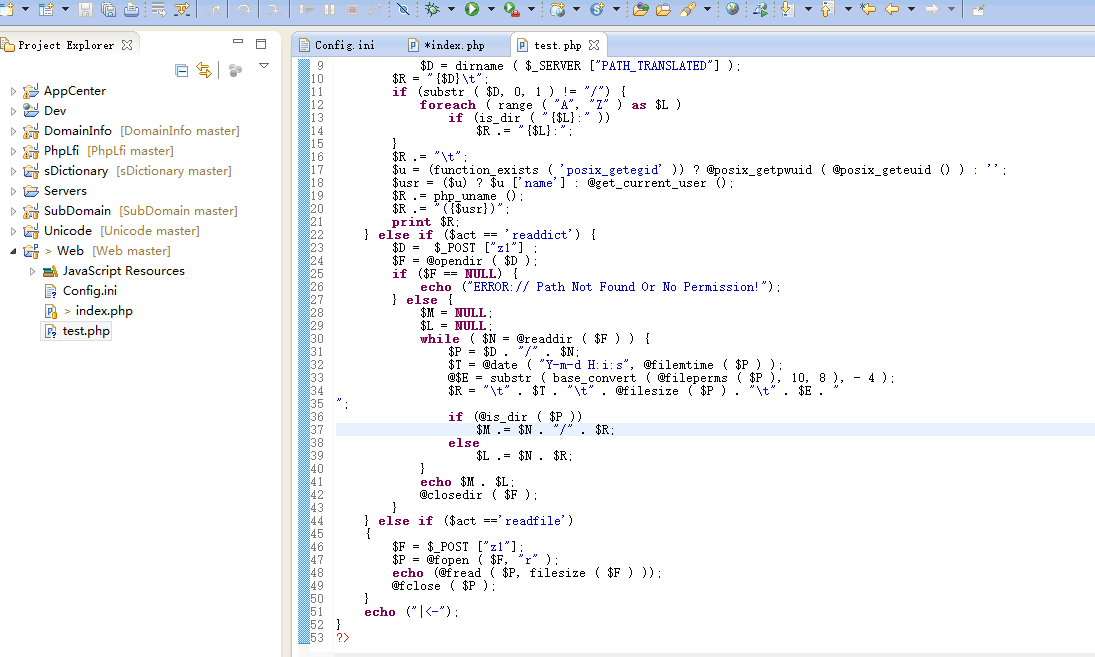Open the Next Annotation dropdown arrow
This screenshot has width=1095, height=657.
(808, 9)
